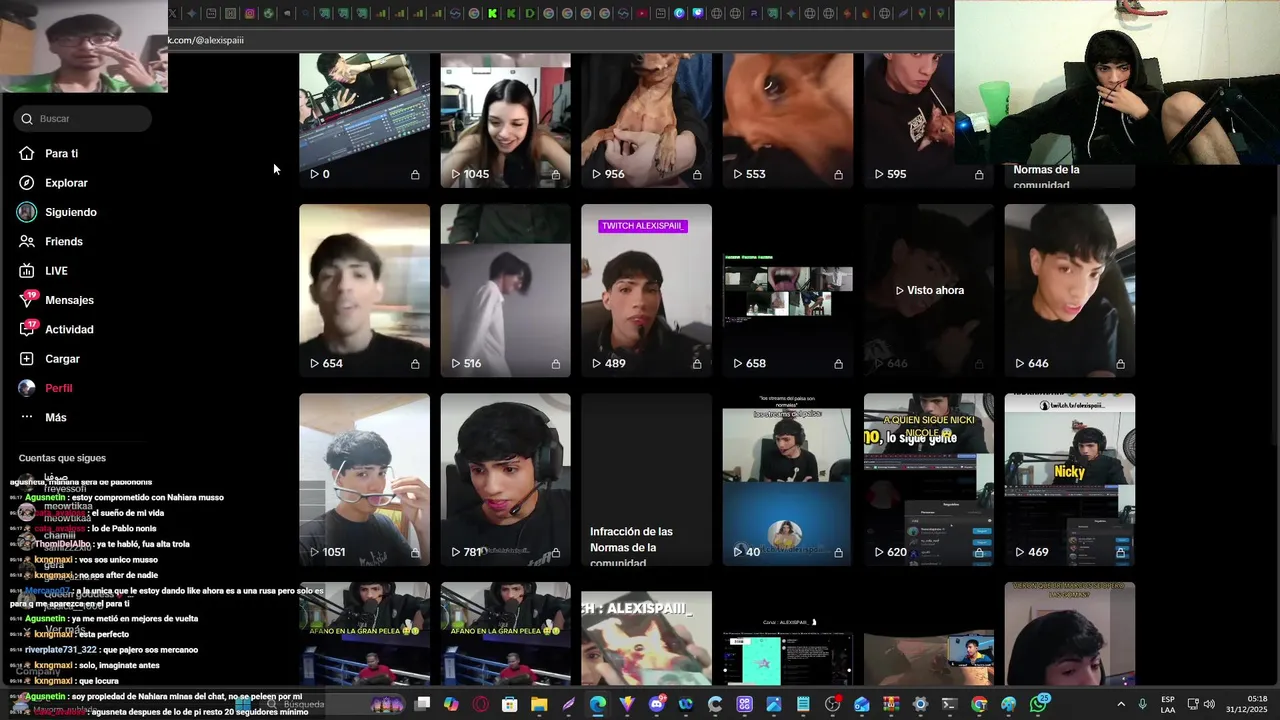Open video with 40 views
Screen dimensions: 1280x720
point(788,479)
